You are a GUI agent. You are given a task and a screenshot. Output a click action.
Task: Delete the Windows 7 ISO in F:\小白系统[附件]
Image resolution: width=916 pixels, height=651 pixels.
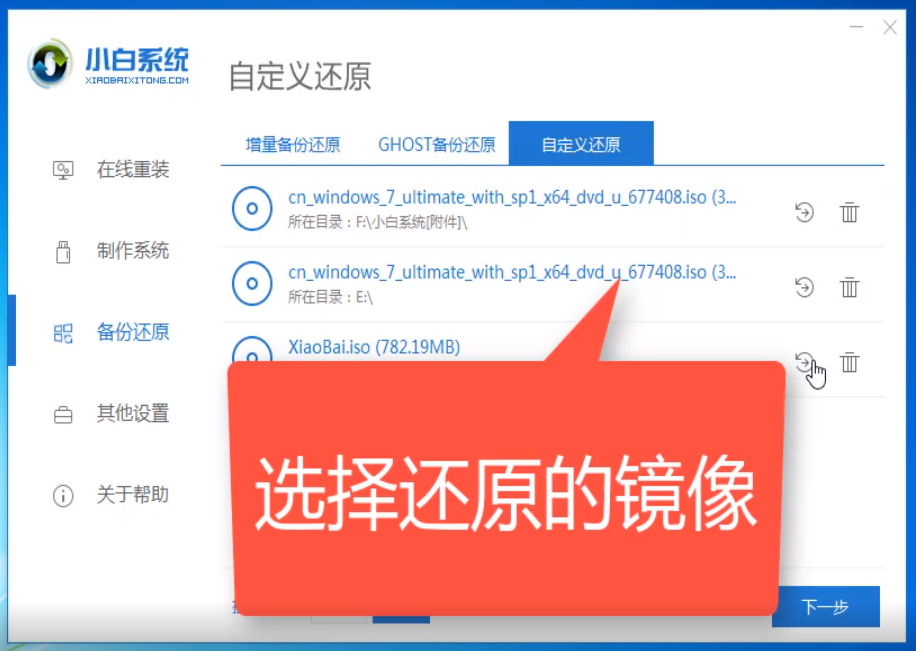[849, 212]
